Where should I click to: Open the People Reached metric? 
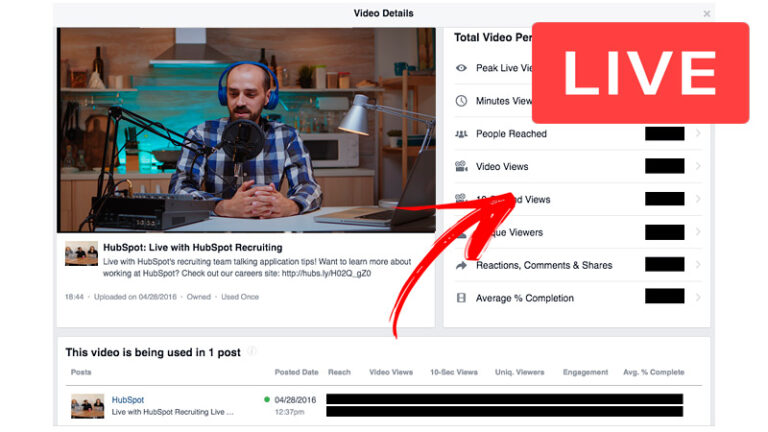[x=511, y=134]
